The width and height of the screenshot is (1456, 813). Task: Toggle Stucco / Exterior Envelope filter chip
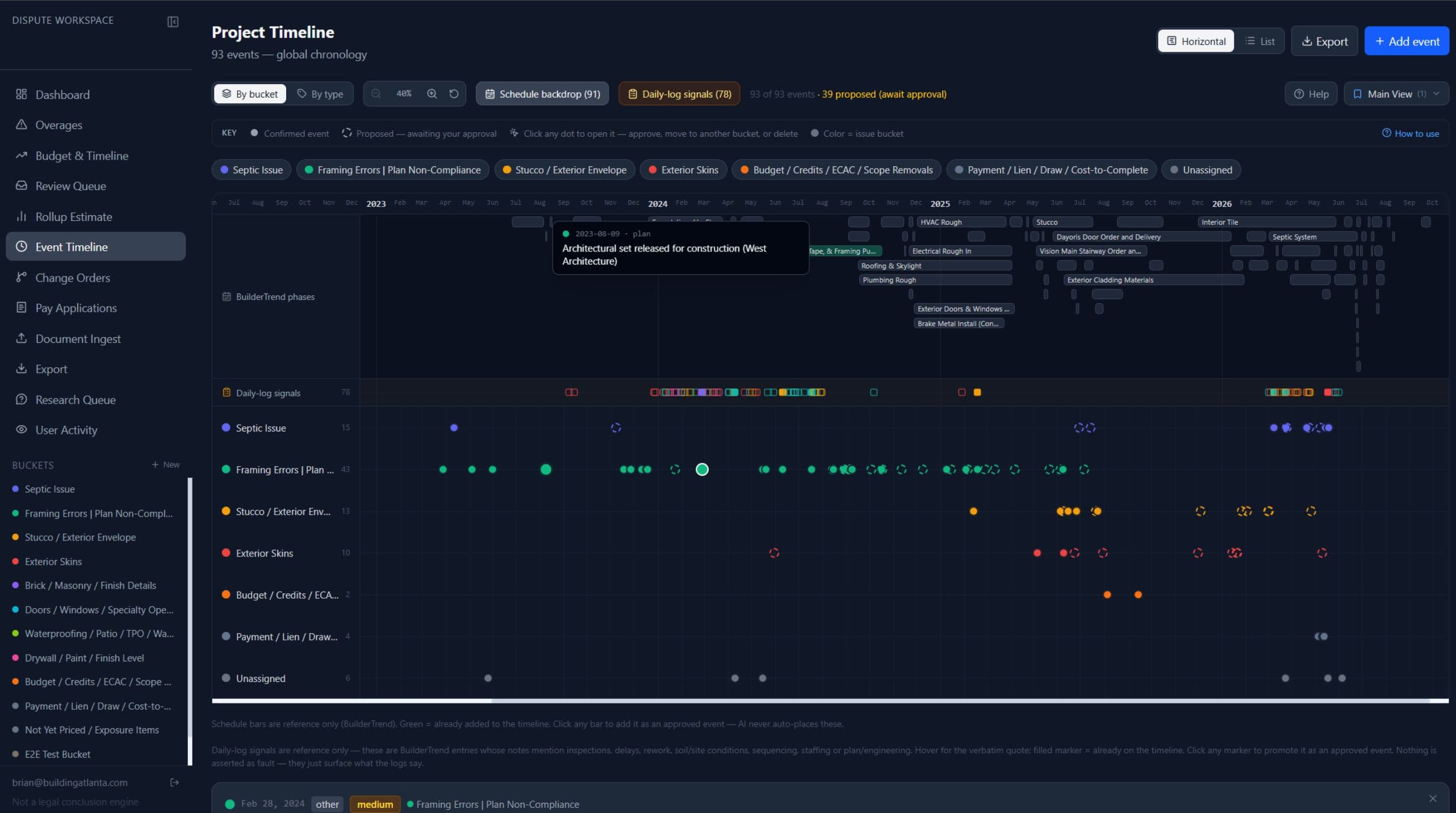tap(565, 170)
